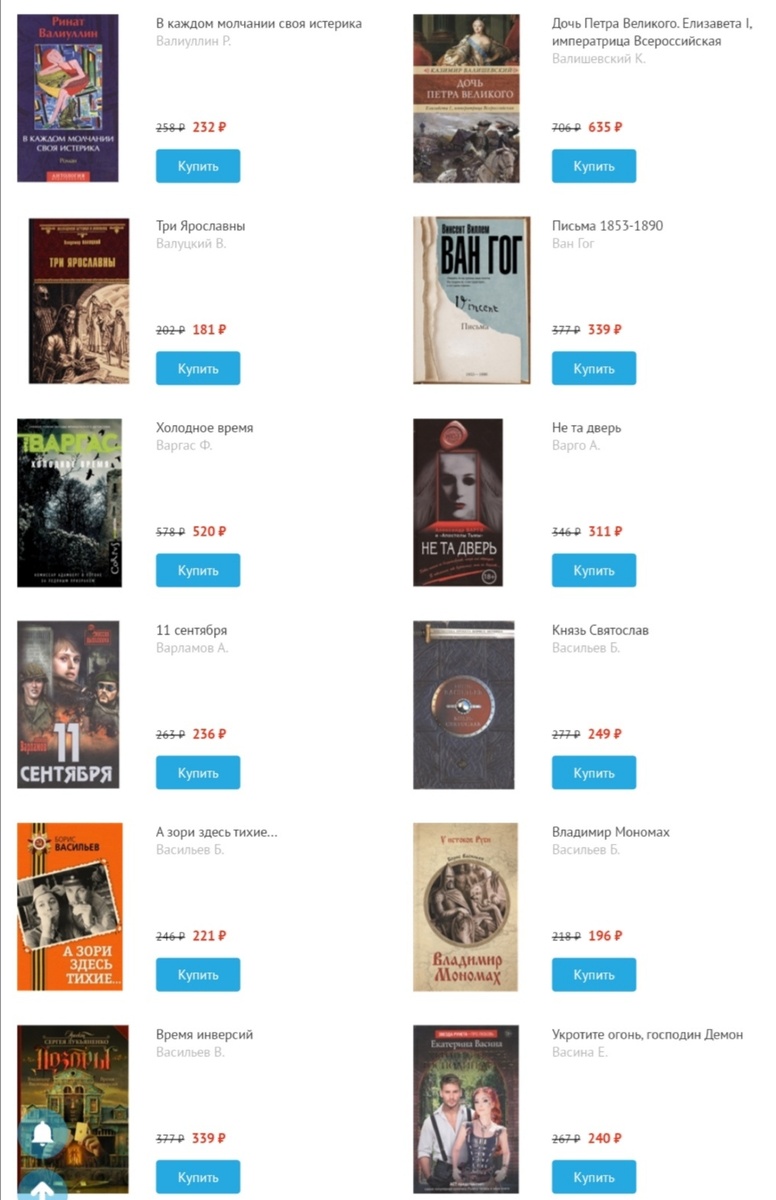Open the '11 сентября' title link

pyautogui.click(x=192, y=630)
